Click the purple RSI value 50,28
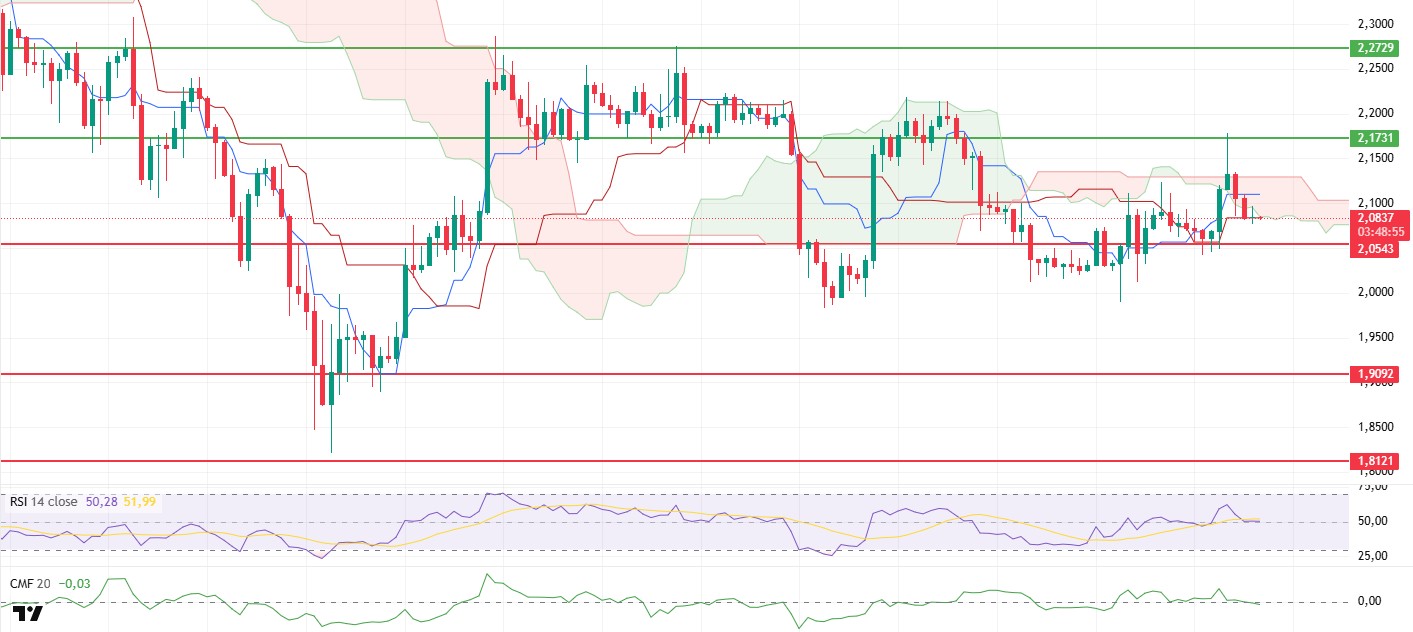Image resolution: width=1413 pixels, height=632 pixels. [101, 501]
